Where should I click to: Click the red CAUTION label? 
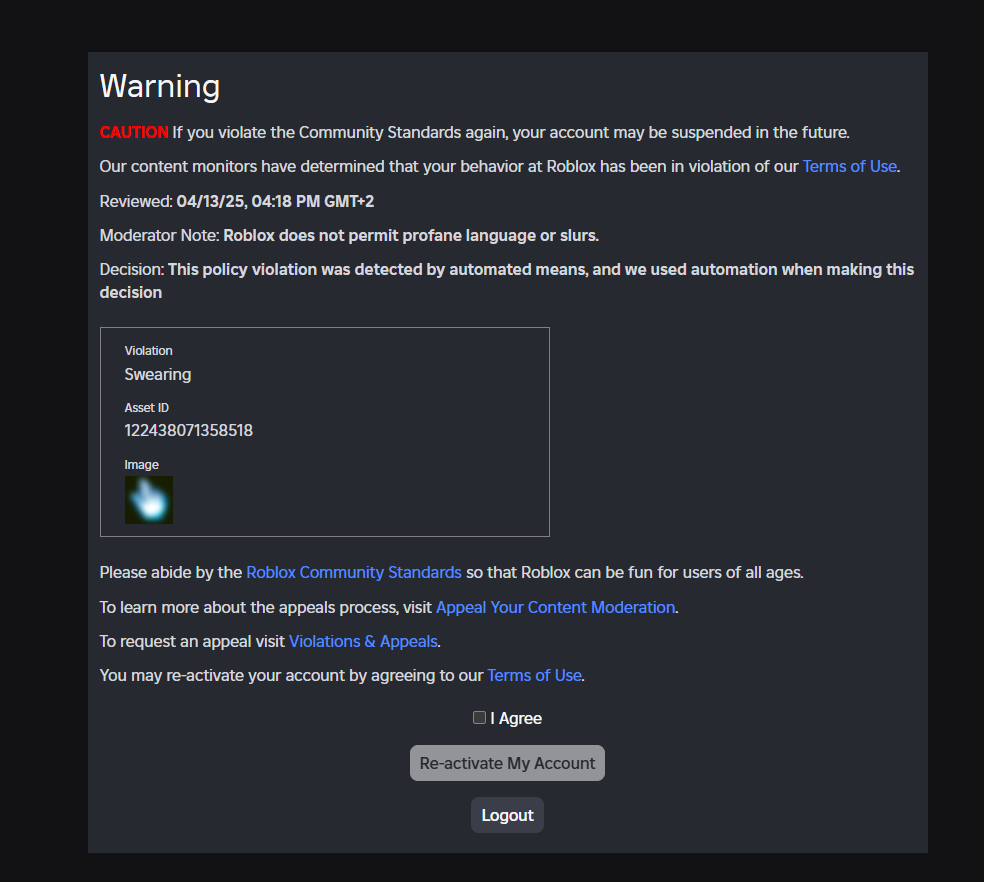tap(134, 132)
